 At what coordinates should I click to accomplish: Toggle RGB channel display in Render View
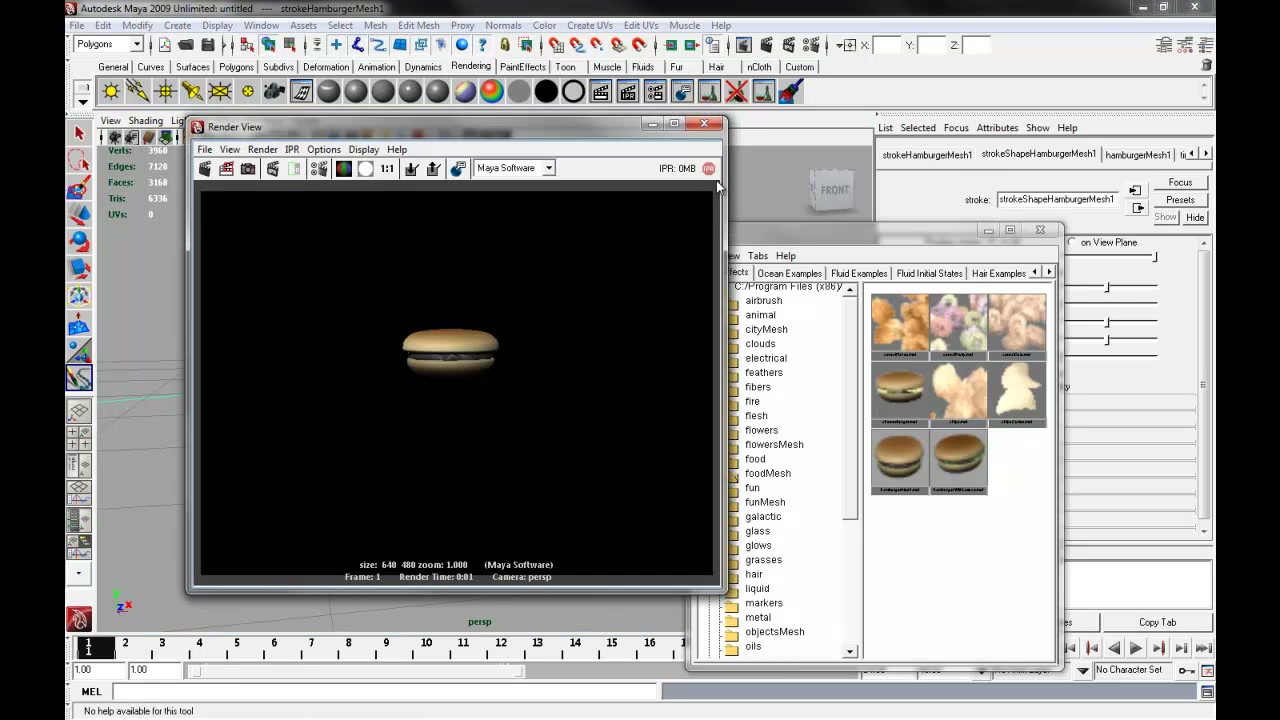coord(343,169)
